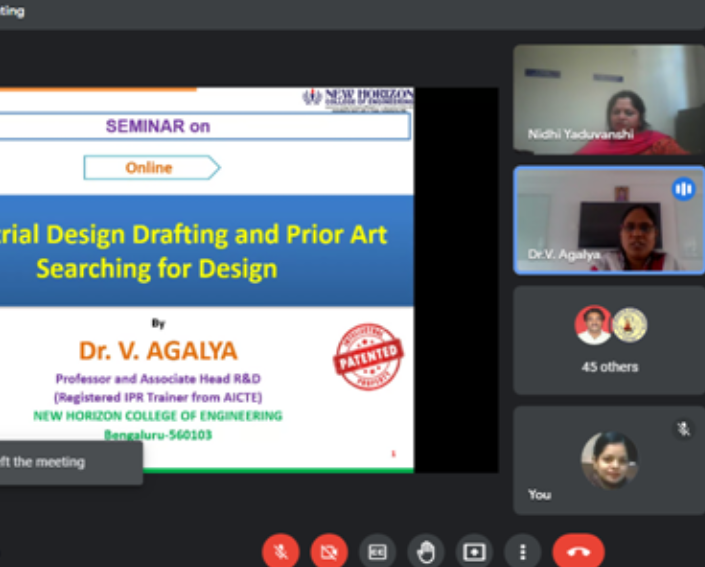The width and height of the screenshot is (705, 567).
Task: Click the 'Dr. V. AGALYA' name on slide
Action: pyautogui.click(x=158, y=351)
